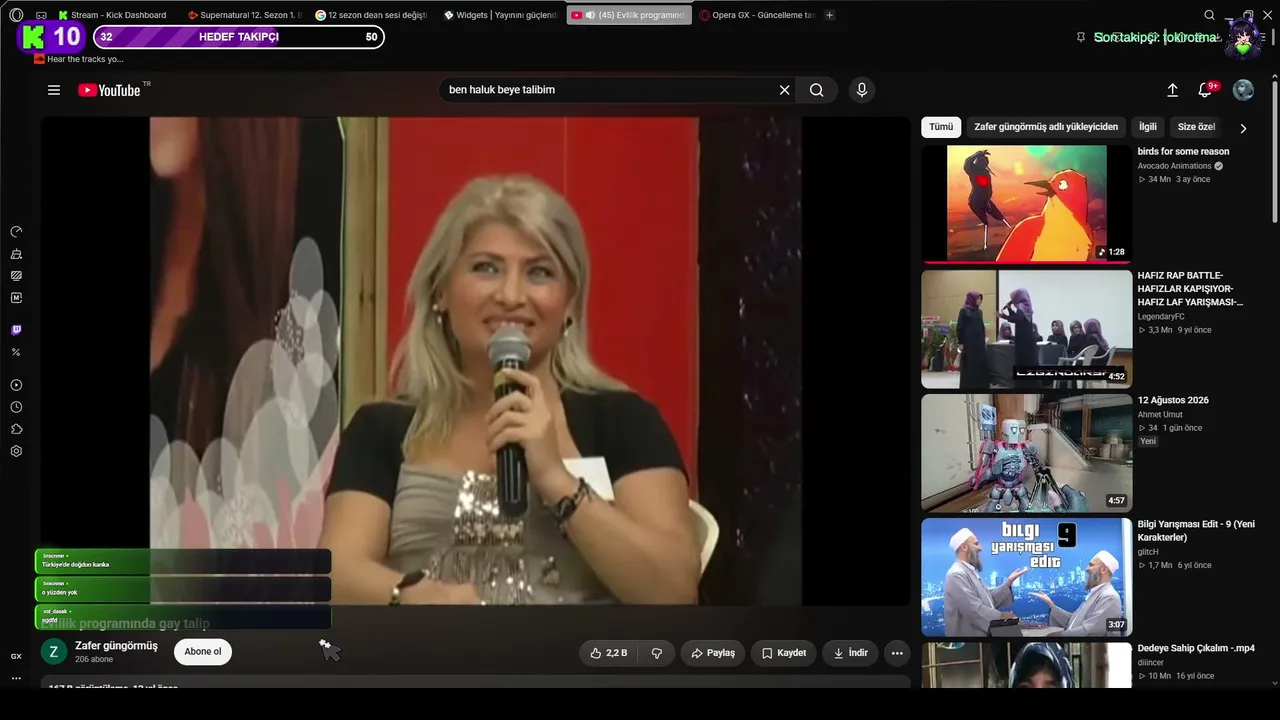Save video with the Kaydet button
This screenshot has width=1280, height=720.
[783, 653]
